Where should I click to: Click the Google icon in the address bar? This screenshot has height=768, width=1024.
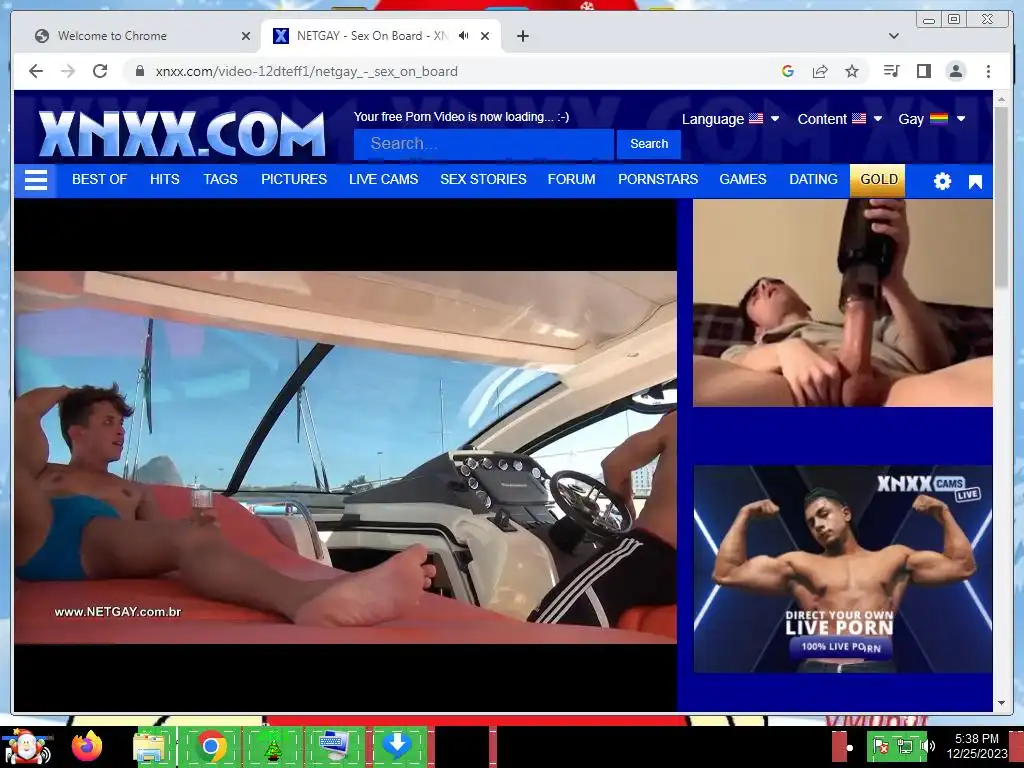pyautogui.click(x=788, y=71)
